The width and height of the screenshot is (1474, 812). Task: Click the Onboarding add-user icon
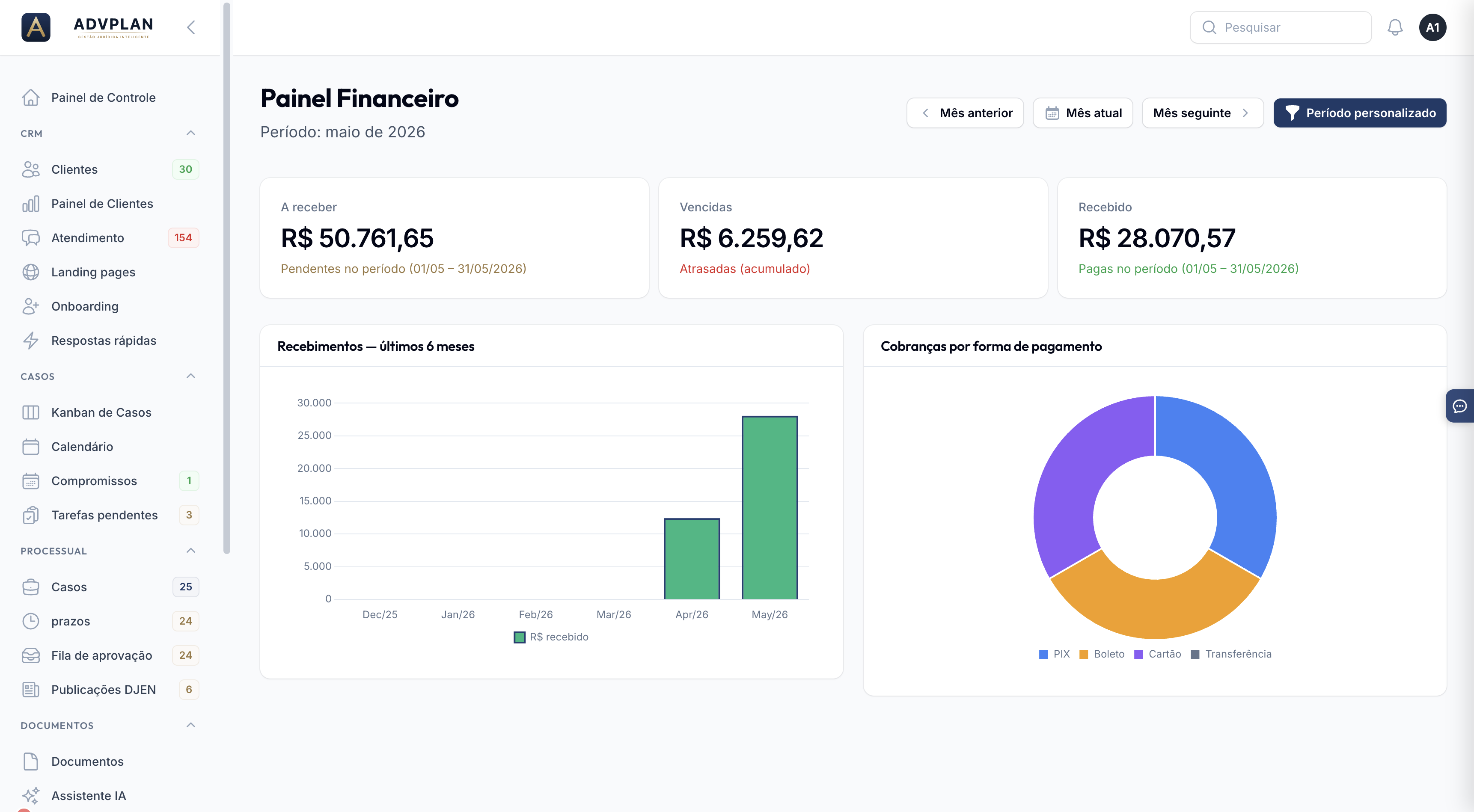coord(31,306)
